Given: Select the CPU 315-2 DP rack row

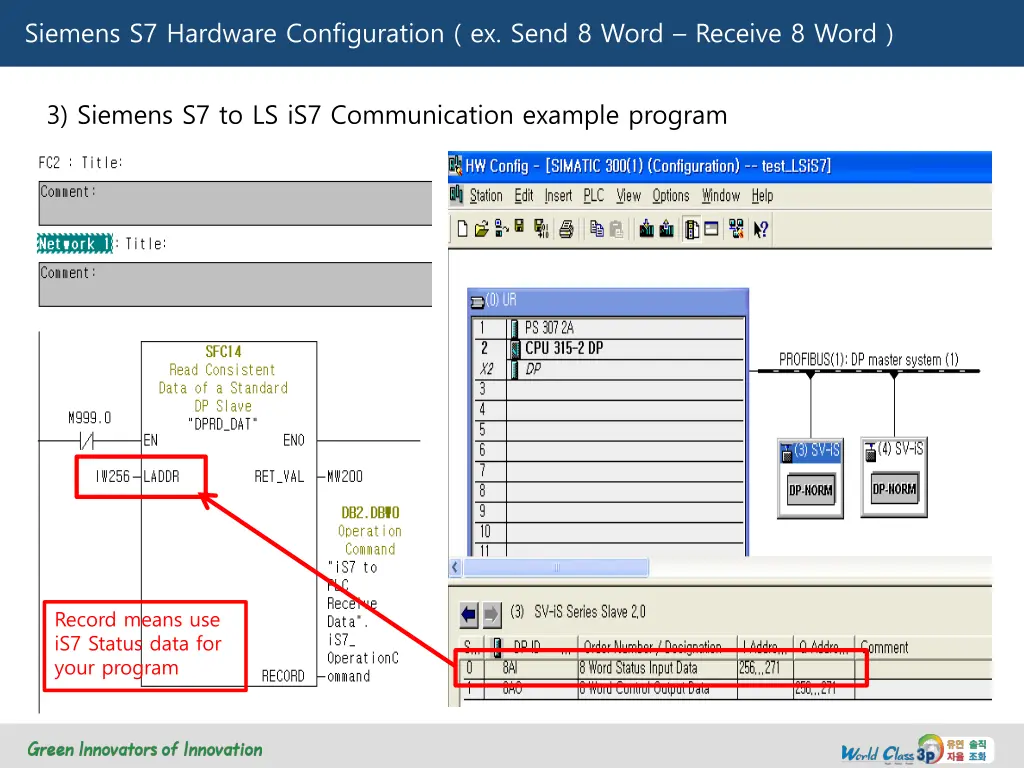Looking at the screenshot, I should click(609, 348).
